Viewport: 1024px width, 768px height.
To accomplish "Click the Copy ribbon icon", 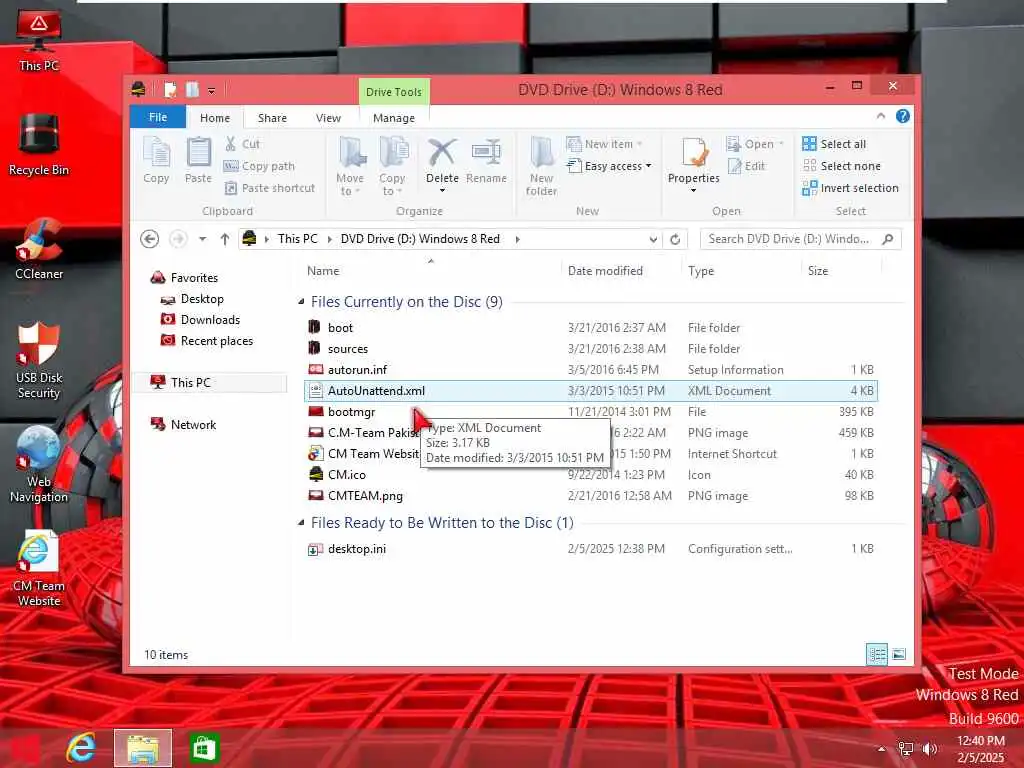I will [x=157, y=160].
